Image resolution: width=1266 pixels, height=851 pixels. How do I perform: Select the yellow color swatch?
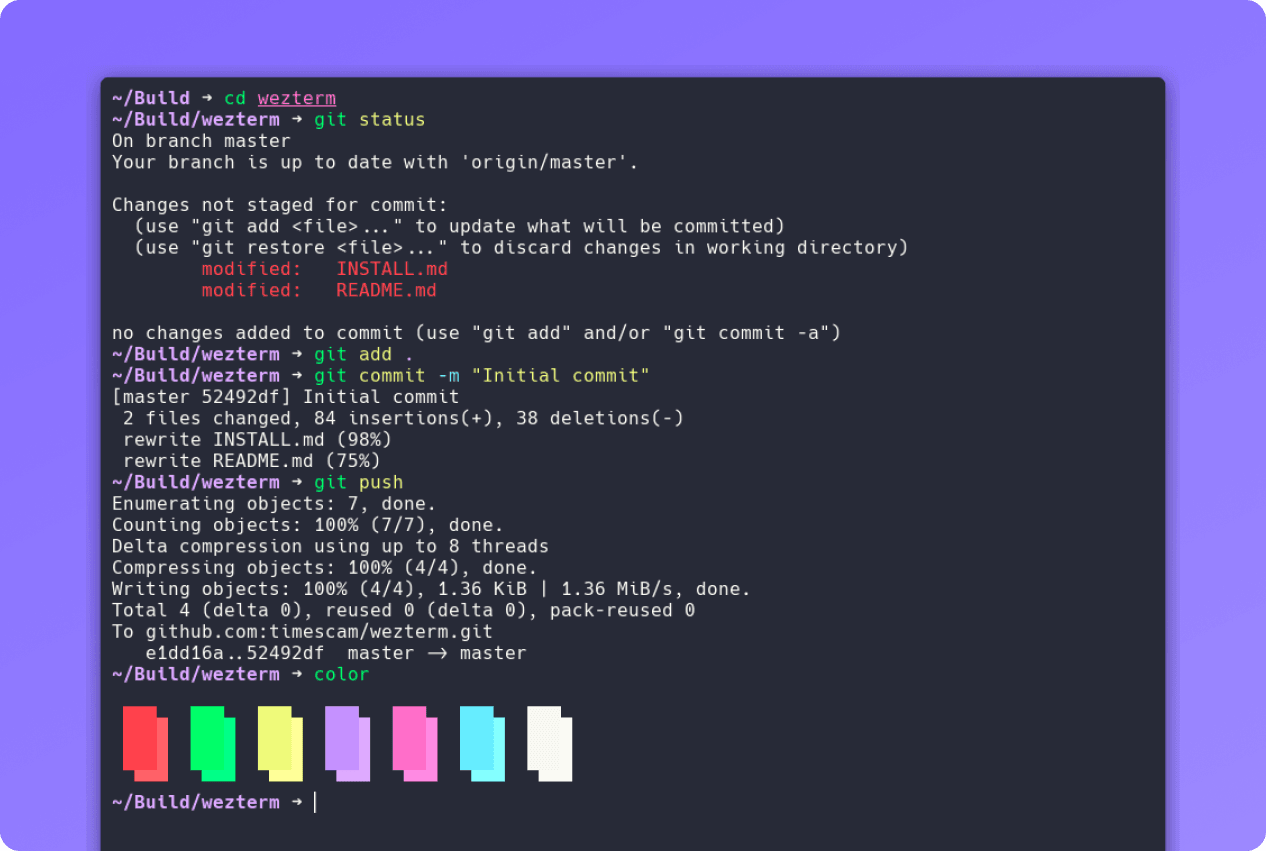(278, 743)
